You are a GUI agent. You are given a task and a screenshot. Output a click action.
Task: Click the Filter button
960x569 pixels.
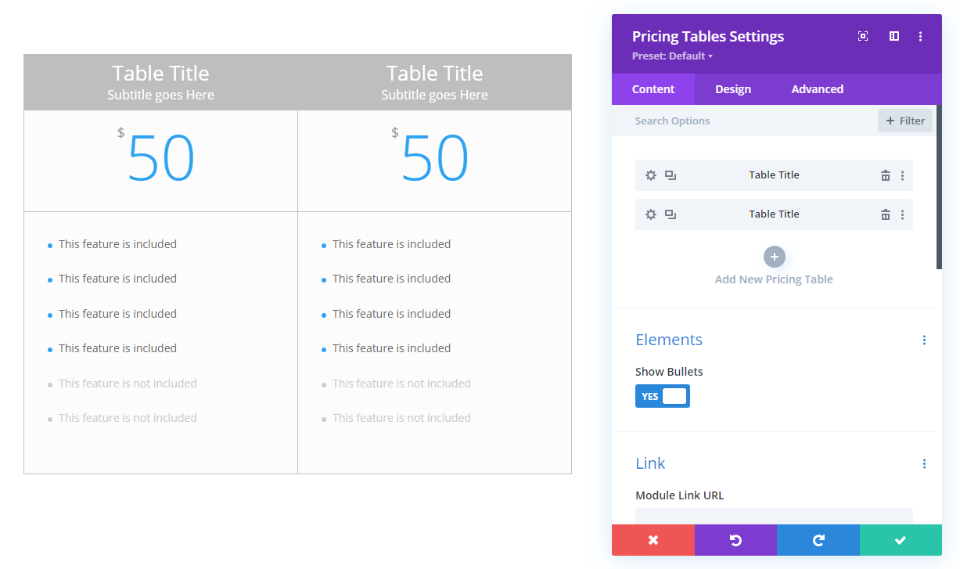(904, 121)
